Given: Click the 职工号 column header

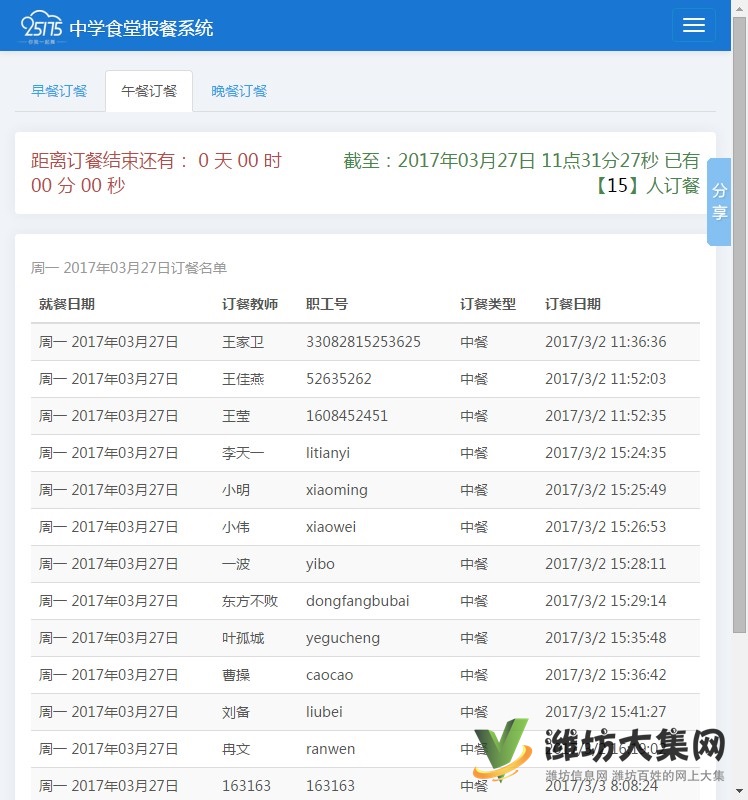Looking at the screenshot, I should [x=327, y=304].
